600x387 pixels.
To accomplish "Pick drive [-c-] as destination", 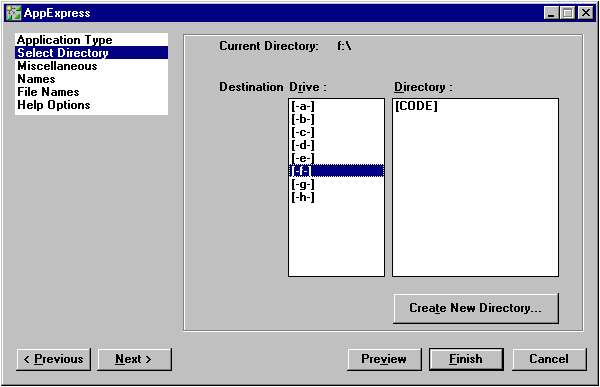I will pos(336,132).
